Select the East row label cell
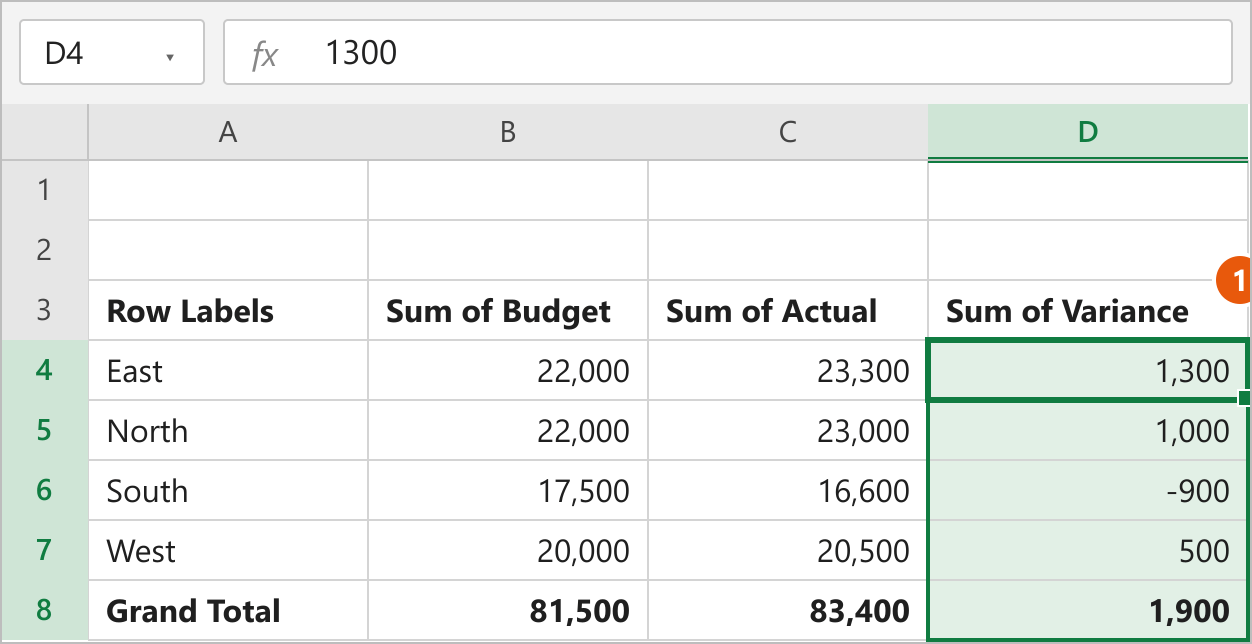This screenshot has width=1252, height=644. click(228, 370)
